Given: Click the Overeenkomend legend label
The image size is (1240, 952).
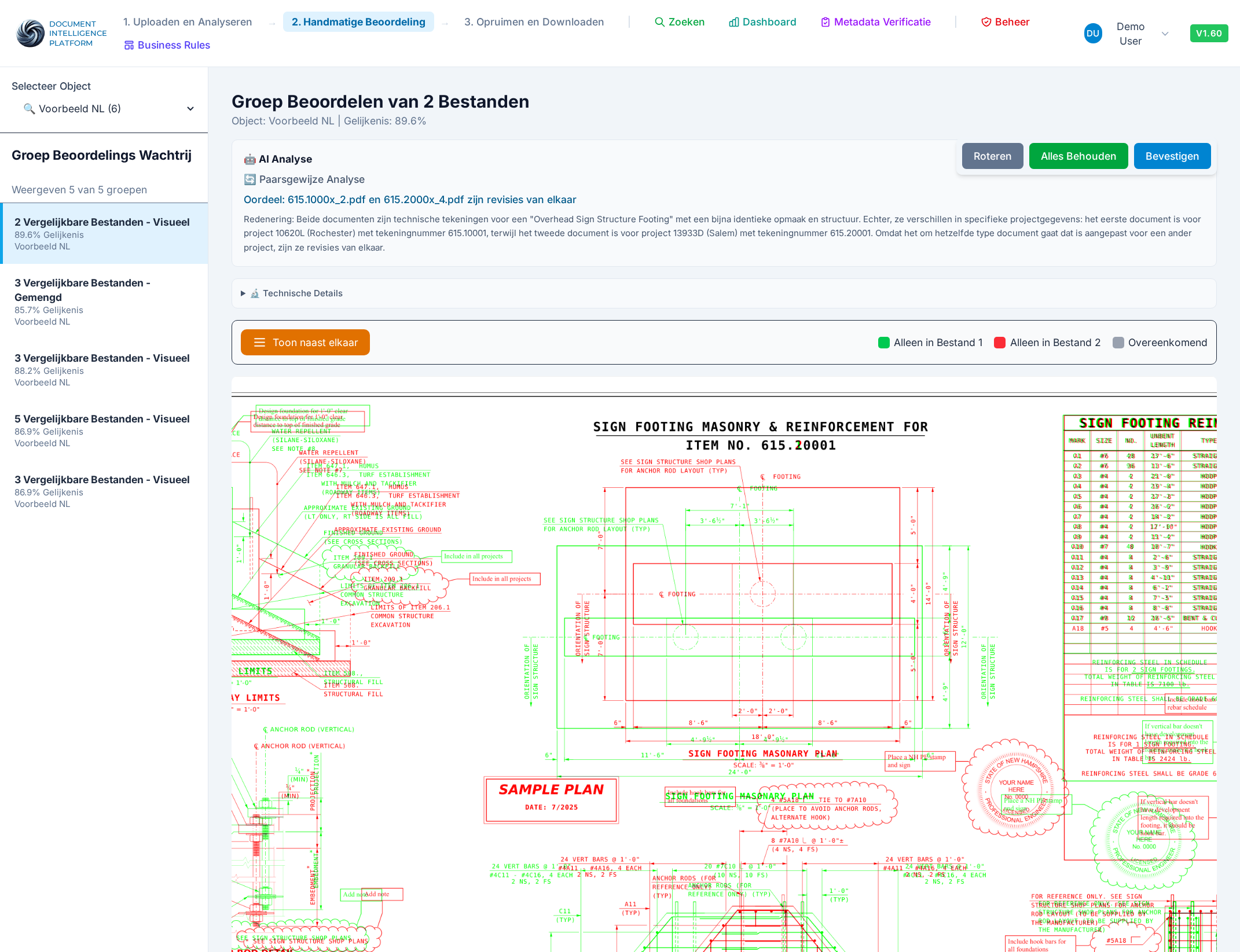Looking at the screenshot, I should coord(1168,343).
